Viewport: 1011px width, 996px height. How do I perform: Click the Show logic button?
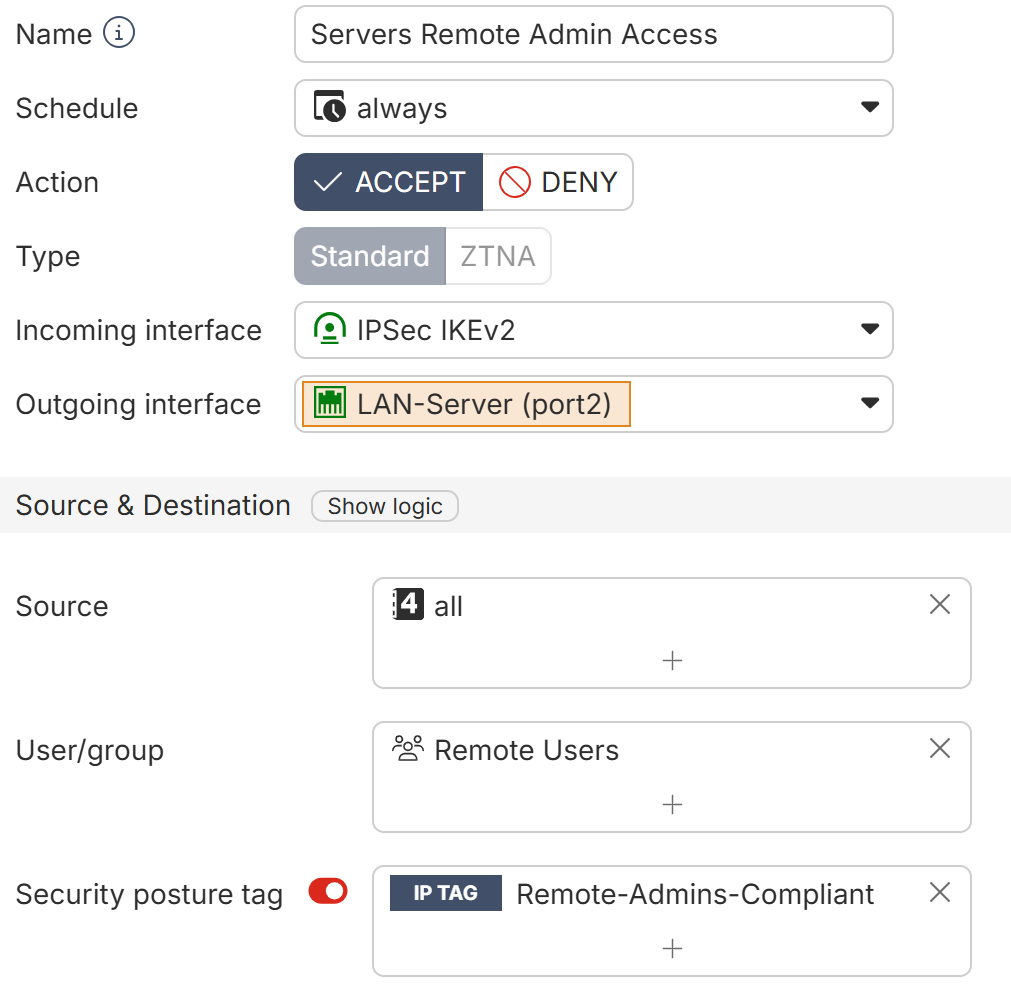coord(385,506)
